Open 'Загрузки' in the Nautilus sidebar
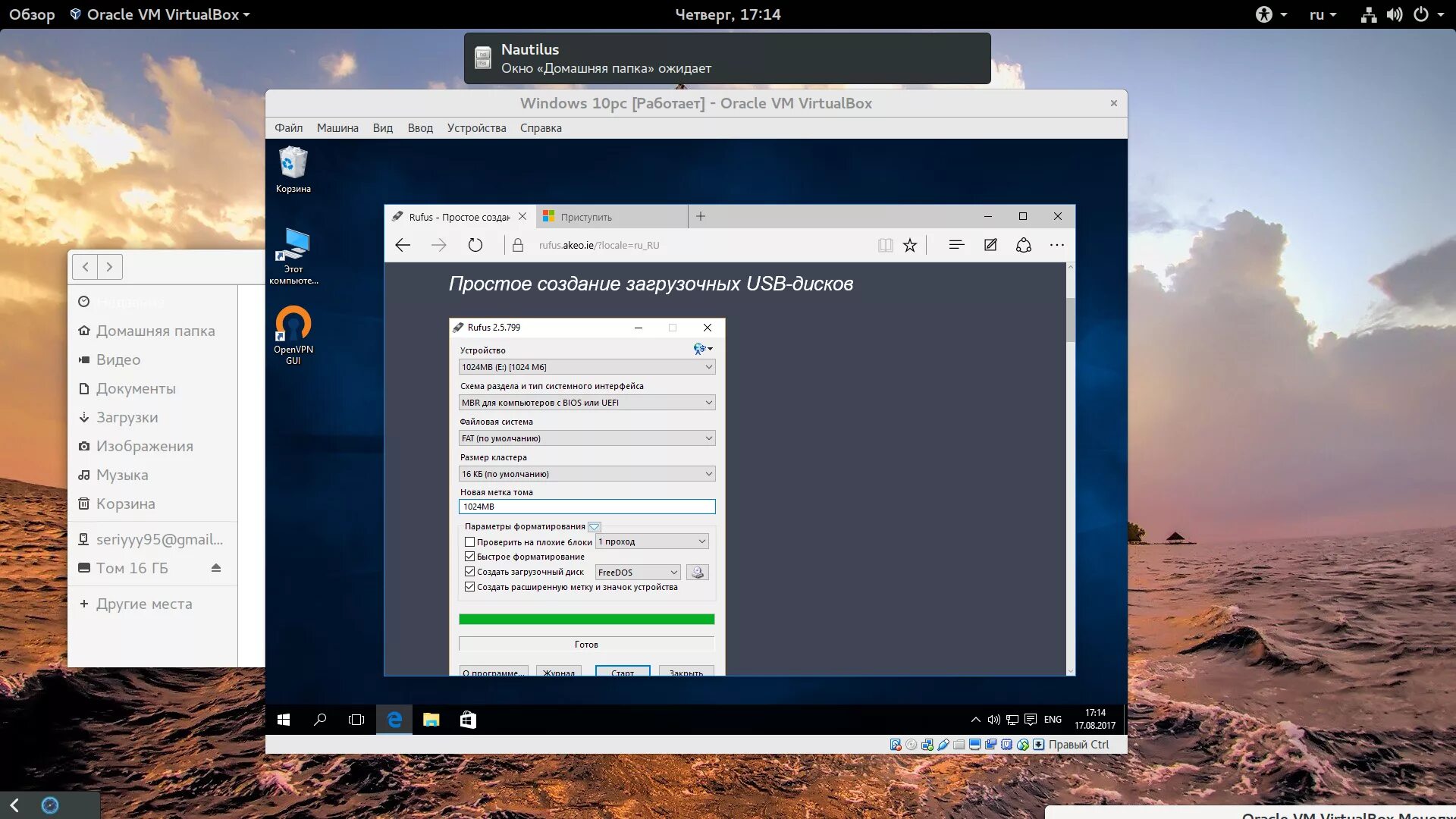1456x819 pixels. (x=127, y=417)
